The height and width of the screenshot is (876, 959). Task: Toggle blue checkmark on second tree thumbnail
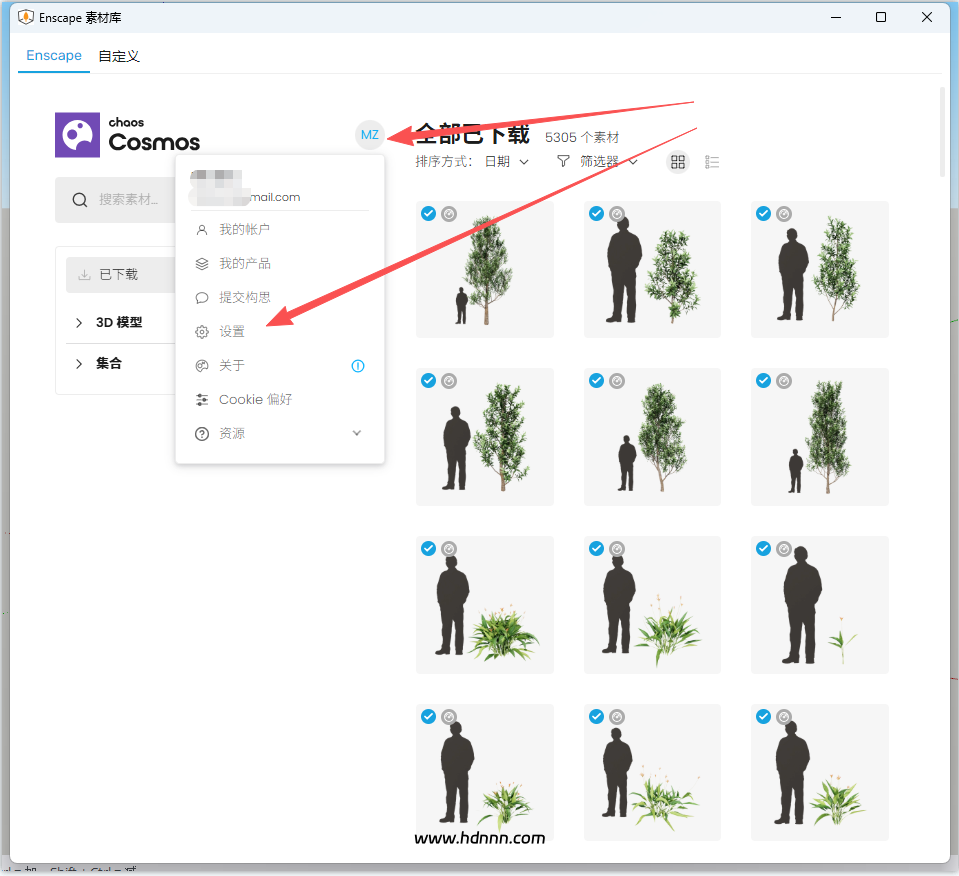[596, 213]
